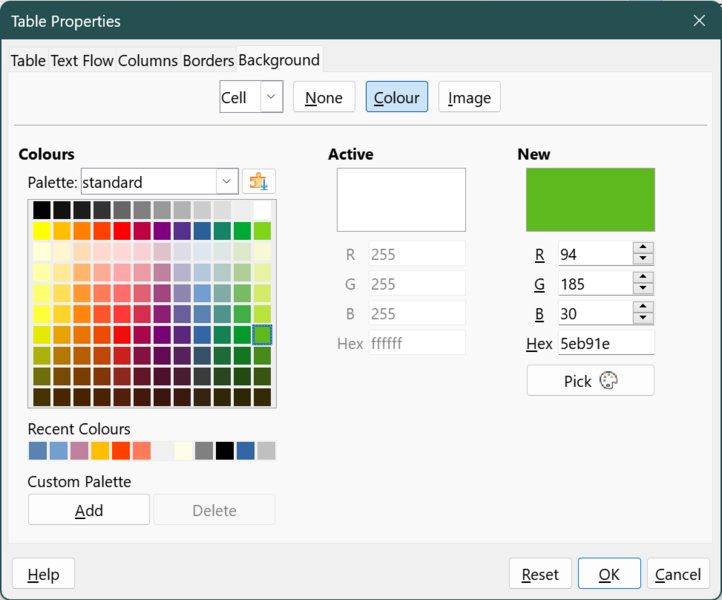Click Add under Custom Palette
The image size is (722, 600).
coord(89,510)
